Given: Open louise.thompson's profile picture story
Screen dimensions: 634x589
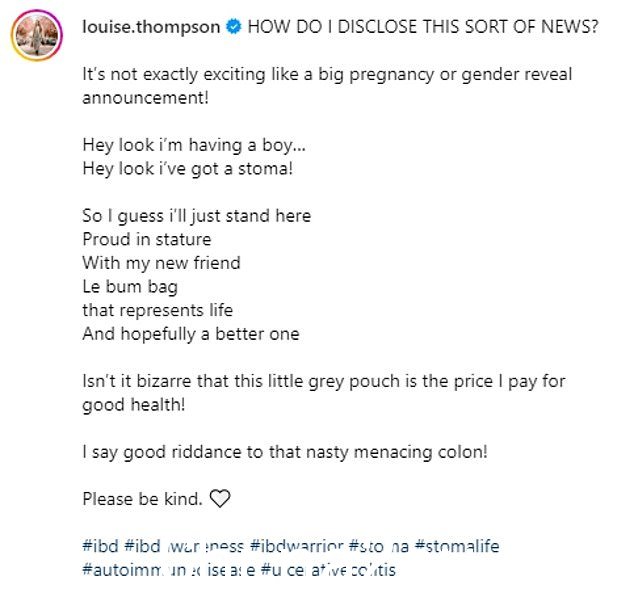Looking at the screenshot, I should click(37, 36).
